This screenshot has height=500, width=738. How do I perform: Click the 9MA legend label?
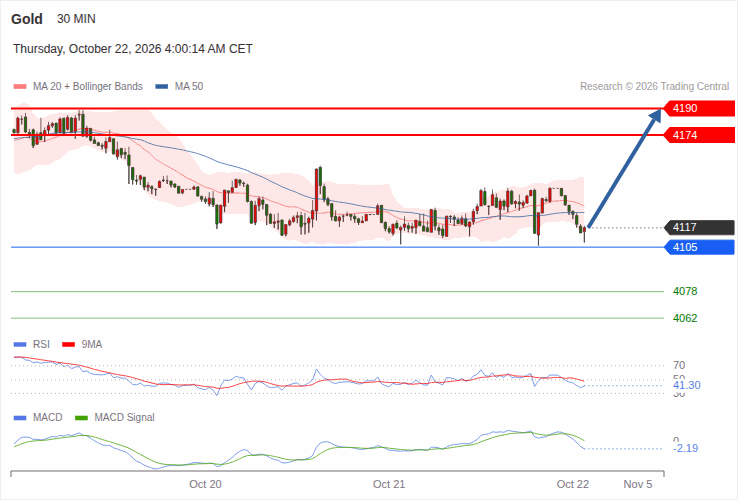click(x=92, y=345)
